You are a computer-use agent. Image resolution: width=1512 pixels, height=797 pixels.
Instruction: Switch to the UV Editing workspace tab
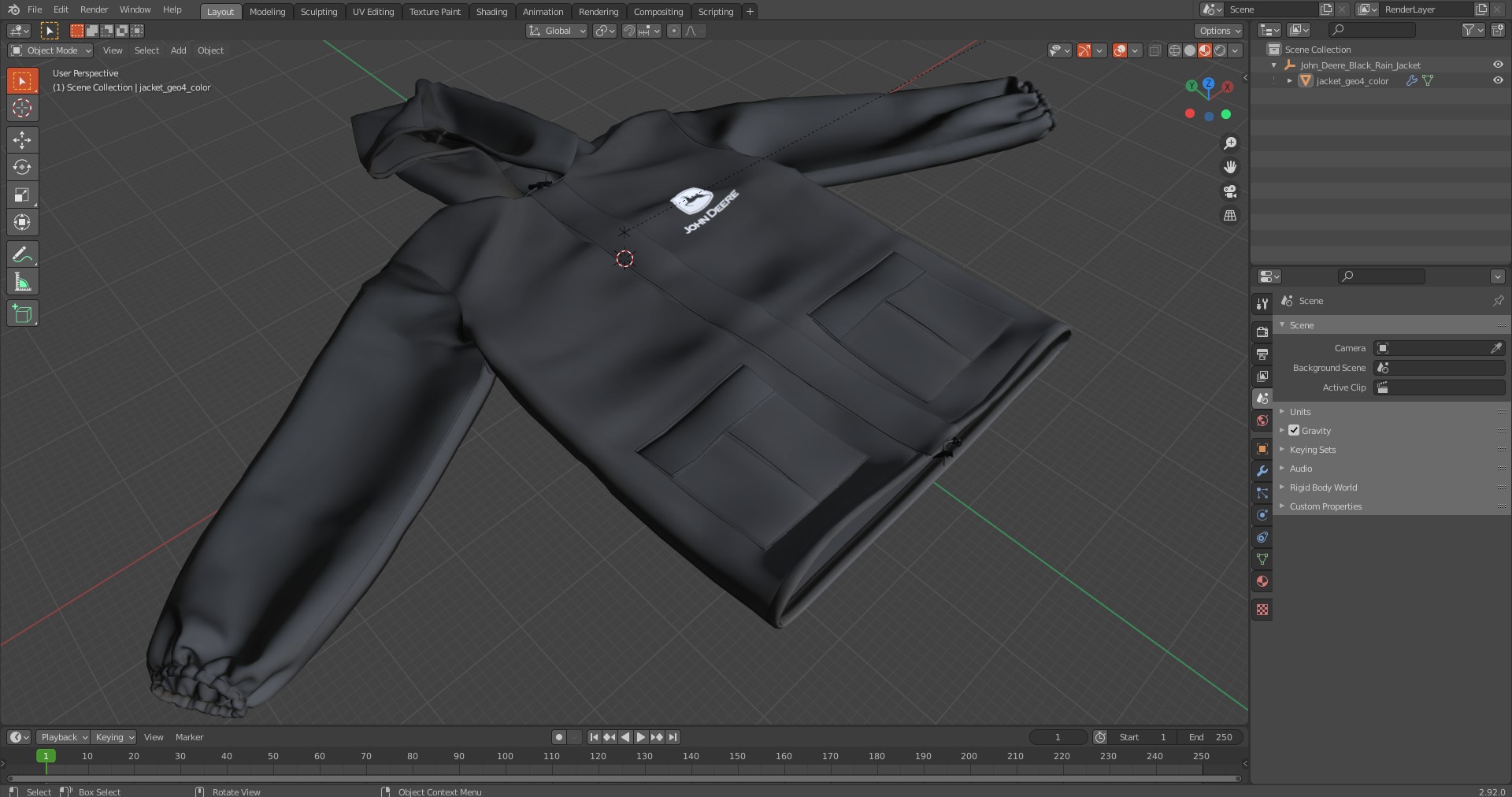tap(373, 12)
